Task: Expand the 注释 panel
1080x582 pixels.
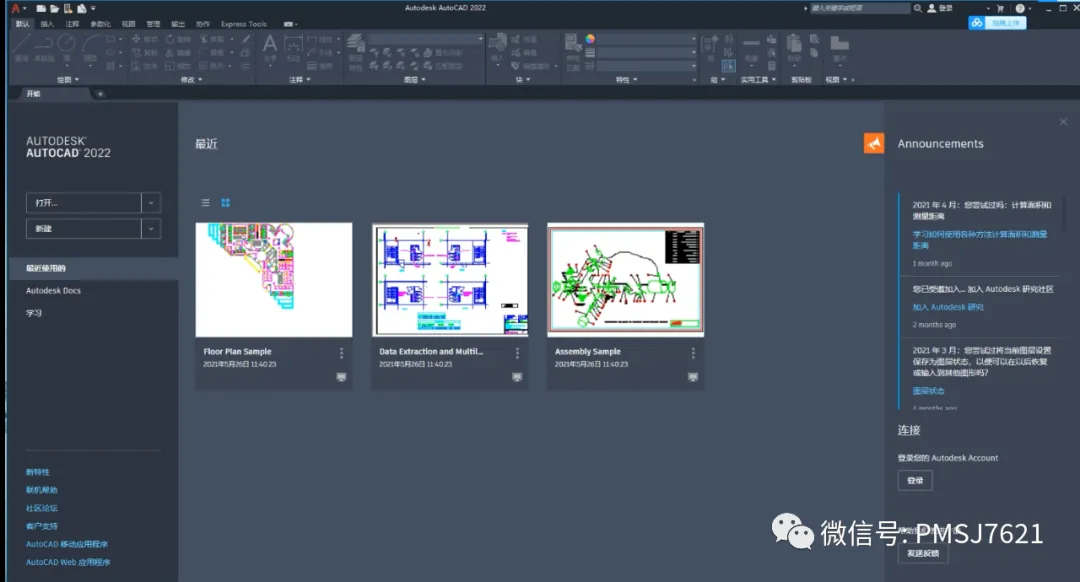Action: point(300,80)
